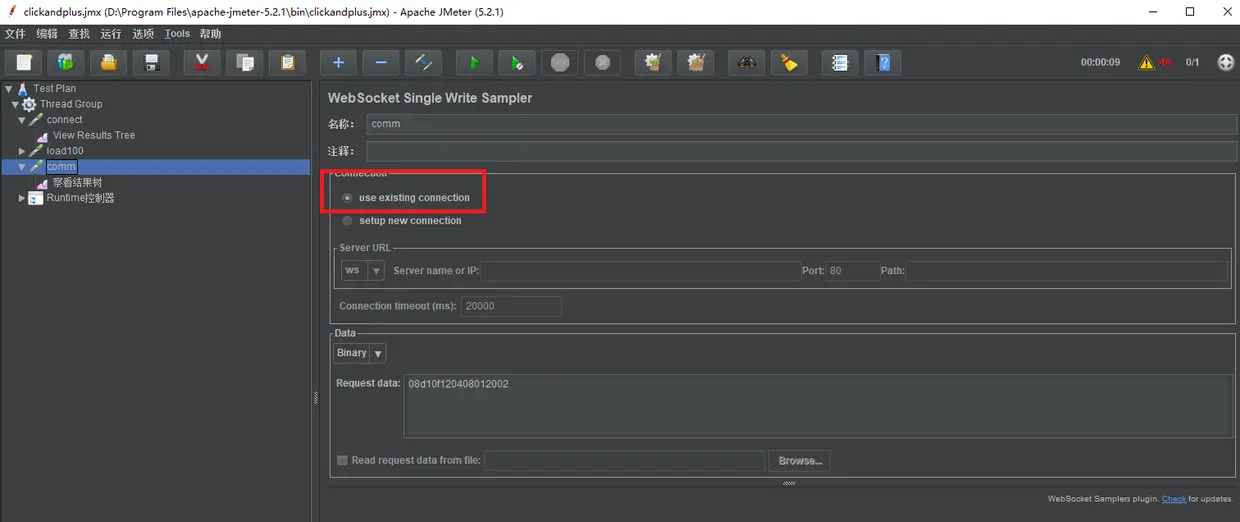Enable 'Read request data from file' checkbox
The height and width of the screenshot is (522, 1240).
342,461
